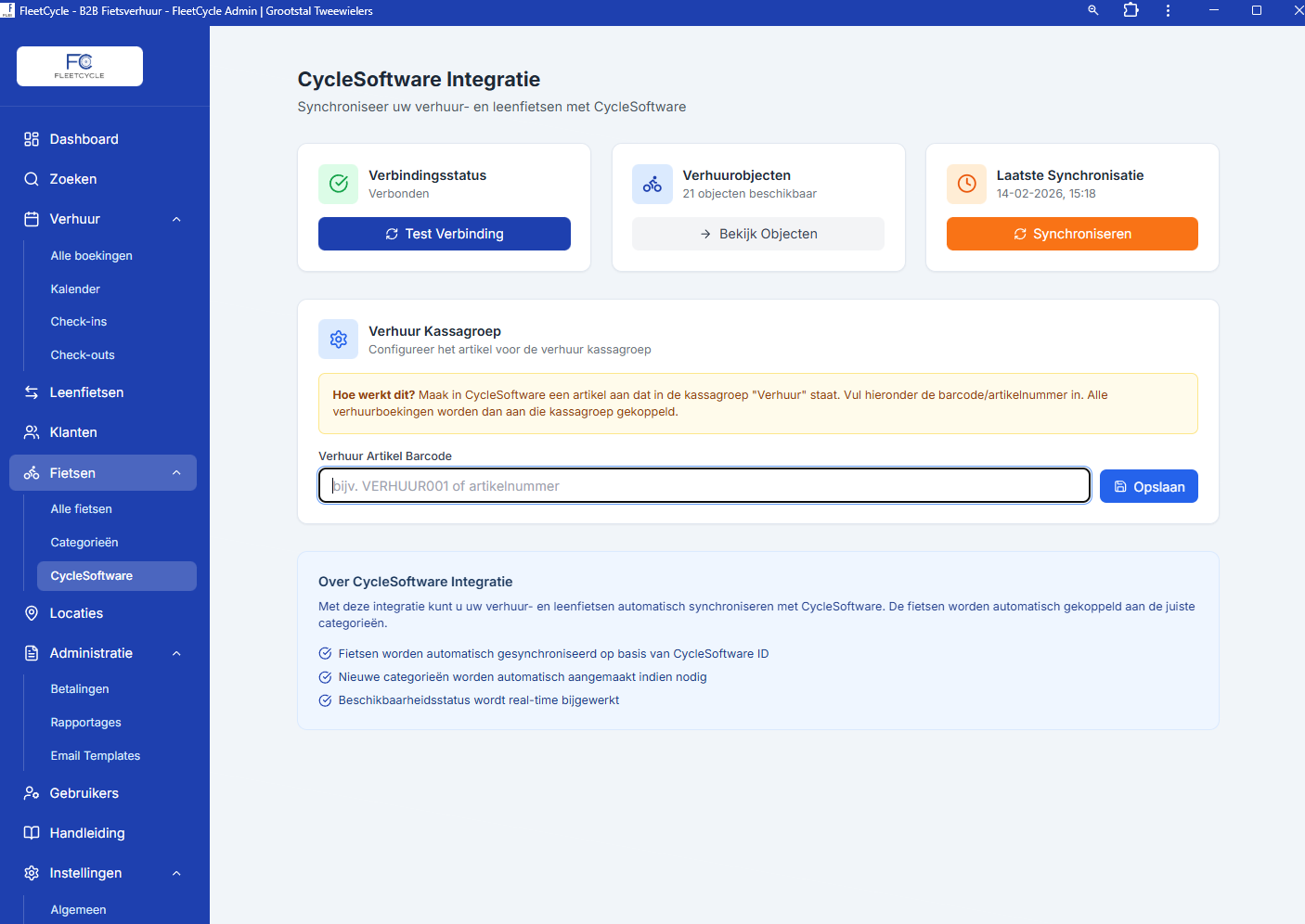Click the FleetCycle logo
Image resolution: width=1305 pixels, height=924 pixels.
tap(79, 66)
